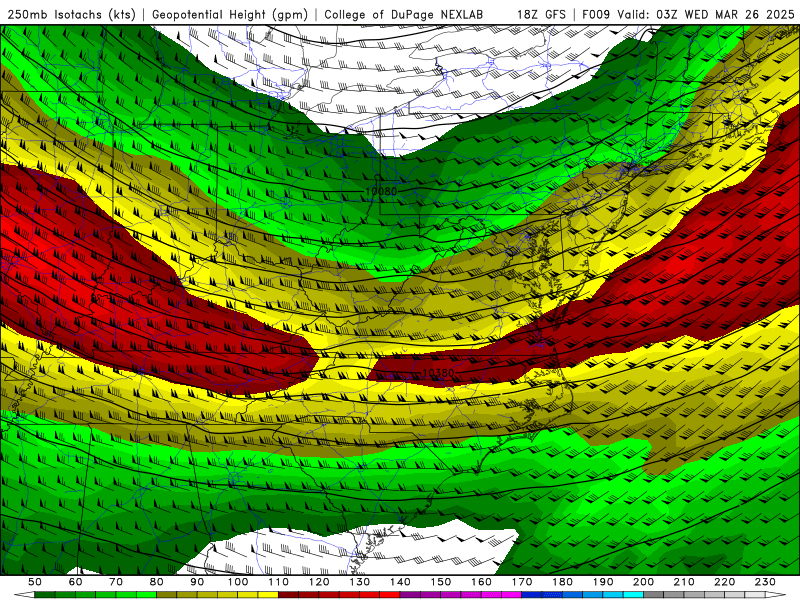Screen dimensions: 800x600
Task: Click the 200 value on the color scale
Action: [643, 582]
